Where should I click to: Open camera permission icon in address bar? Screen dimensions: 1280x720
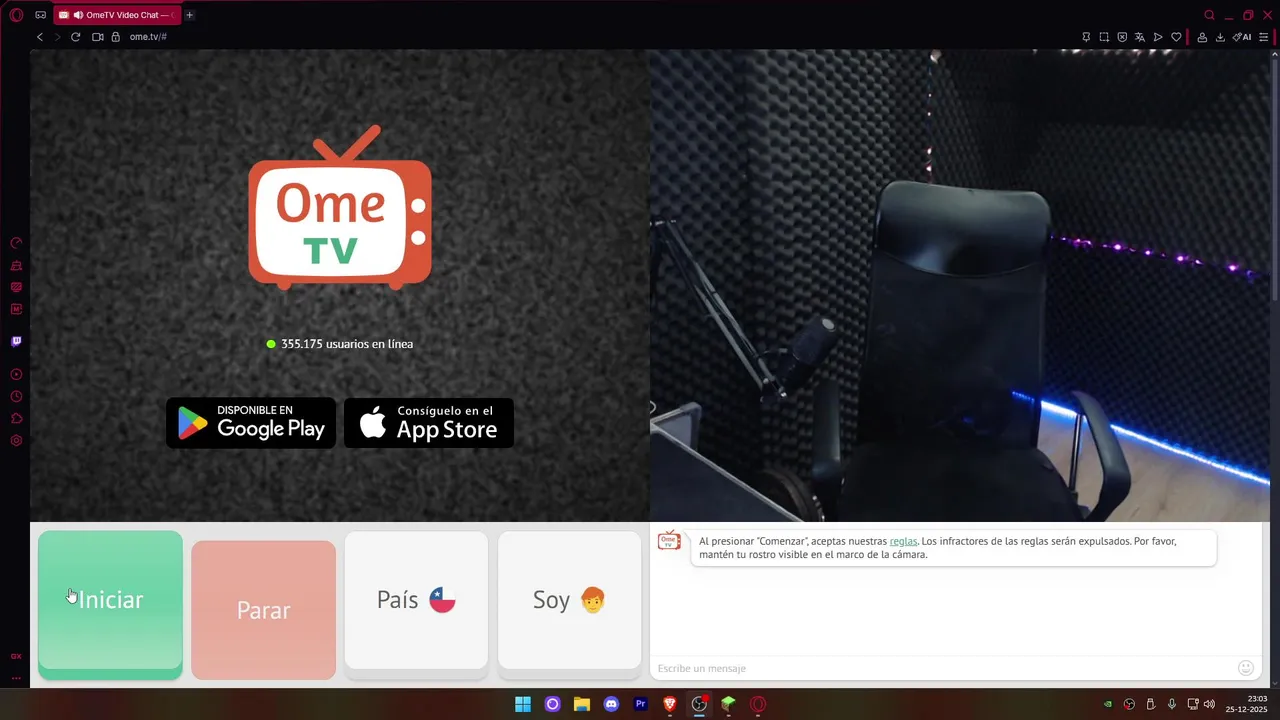click(x=98, y=37)
